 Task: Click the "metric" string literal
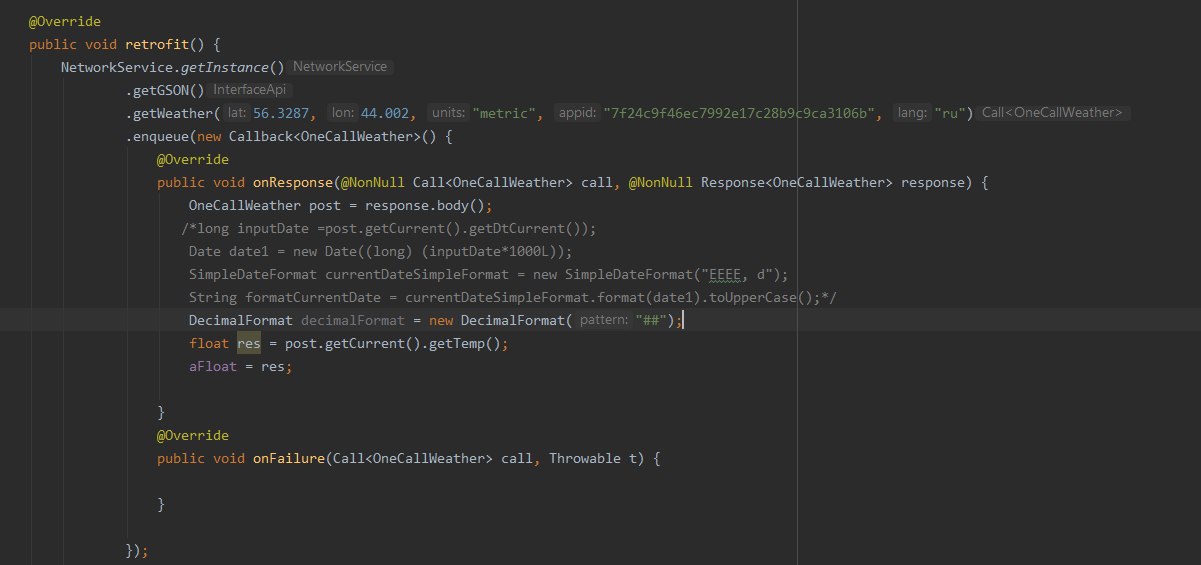505,113
